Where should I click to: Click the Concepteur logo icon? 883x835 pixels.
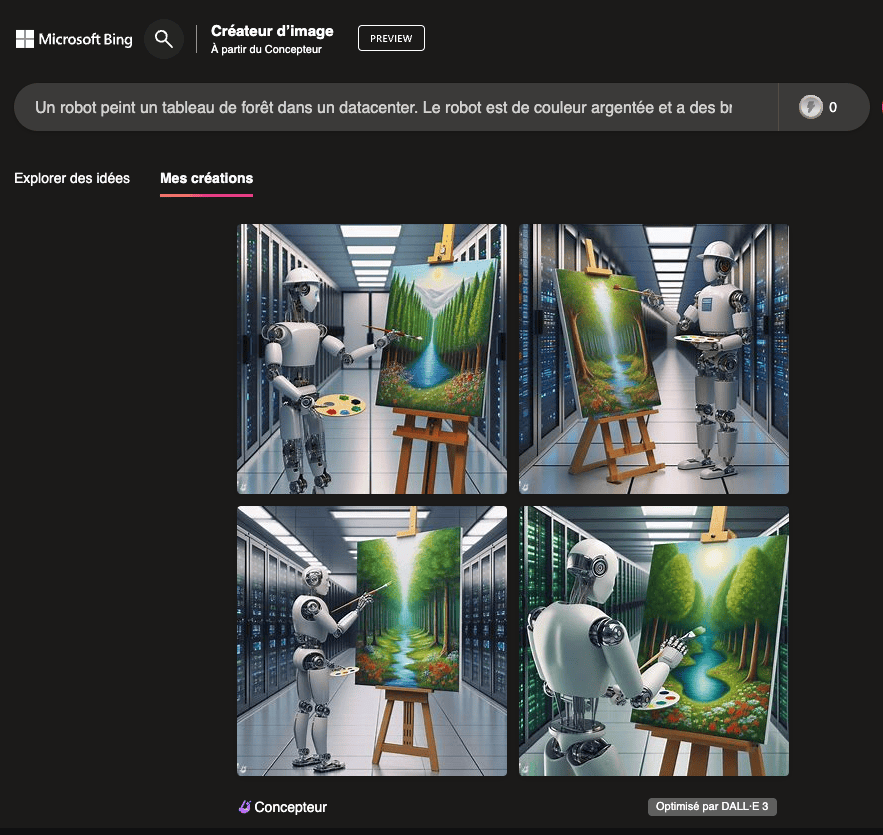coord(244,807)
